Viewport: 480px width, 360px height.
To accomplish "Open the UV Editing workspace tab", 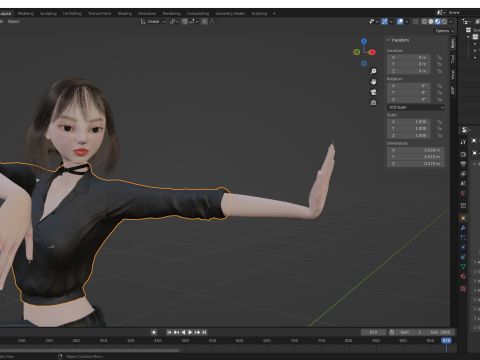I will pos(72,14).
